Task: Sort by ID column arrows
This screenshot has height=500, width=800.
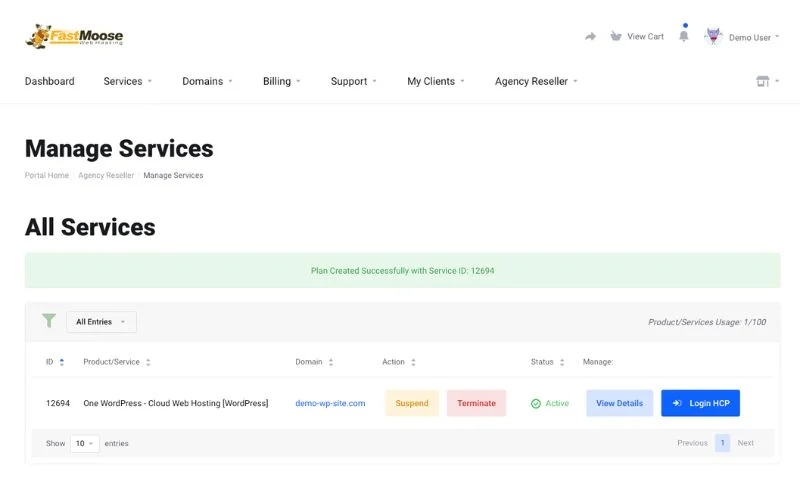Action: click(62, 362)
